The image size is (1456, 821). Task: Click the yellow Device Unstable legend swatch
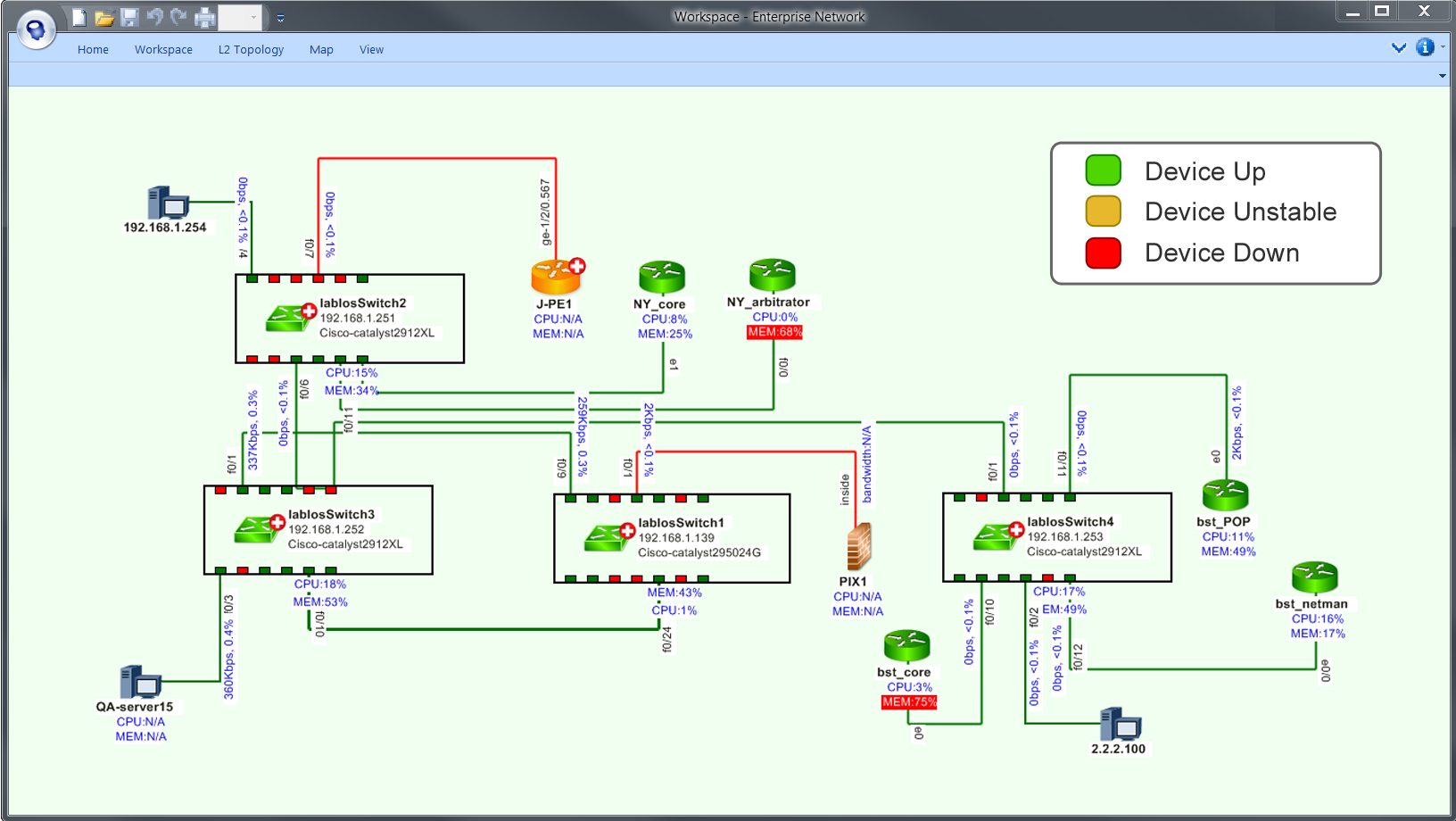1103,211
